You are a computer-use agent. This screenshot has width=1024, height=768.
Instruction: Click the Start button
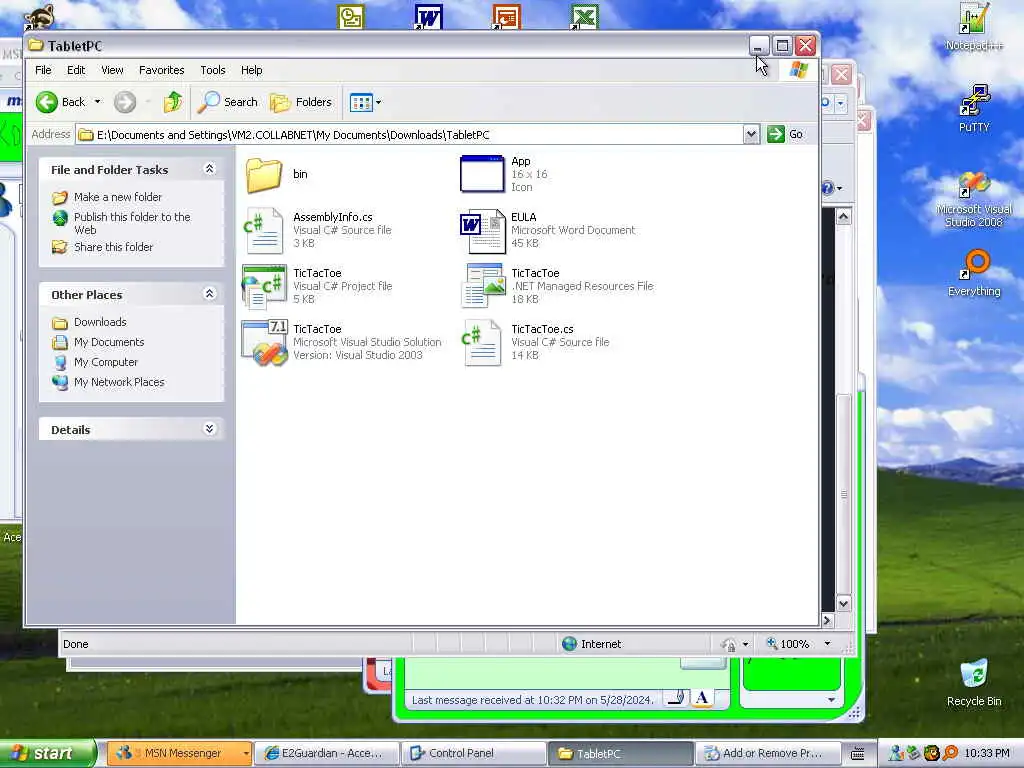click(x=47, y=753)
